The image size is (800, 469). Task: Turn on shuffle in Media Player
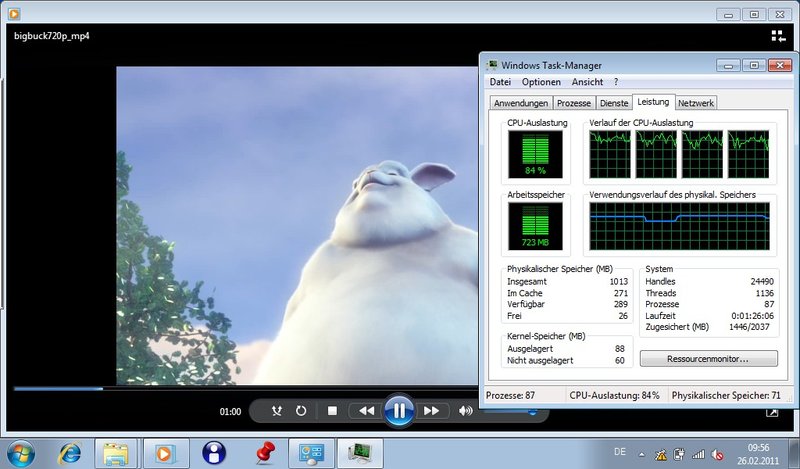point(277,411)
